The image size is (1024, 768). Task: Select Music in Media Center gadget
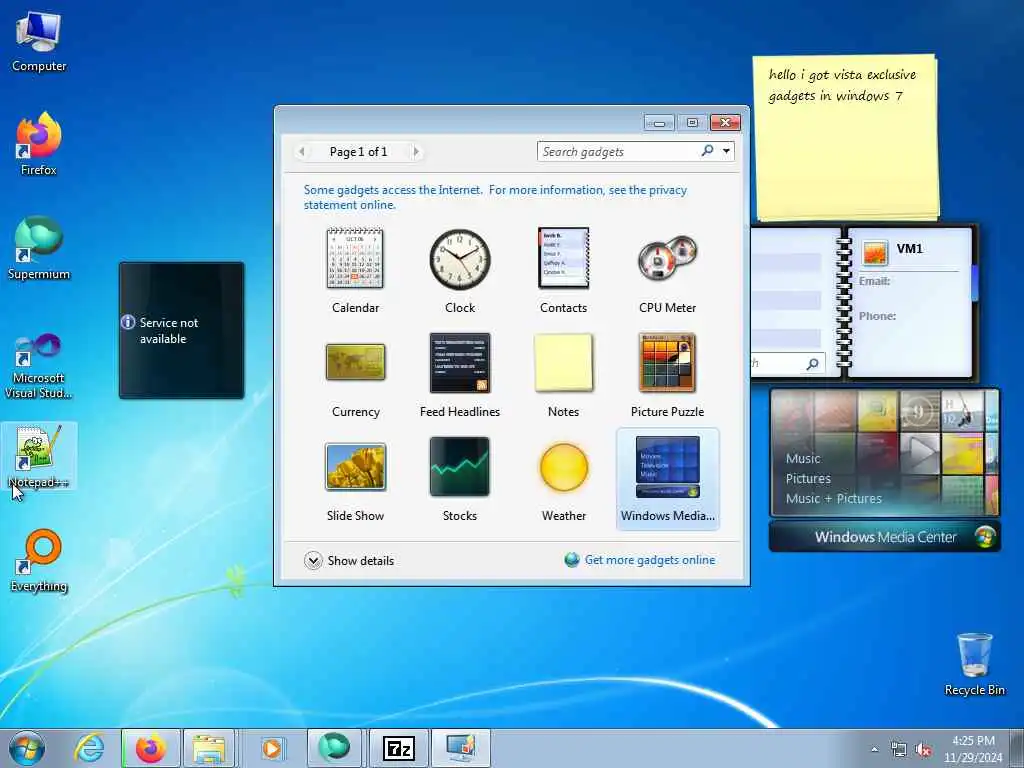(803, 458)
